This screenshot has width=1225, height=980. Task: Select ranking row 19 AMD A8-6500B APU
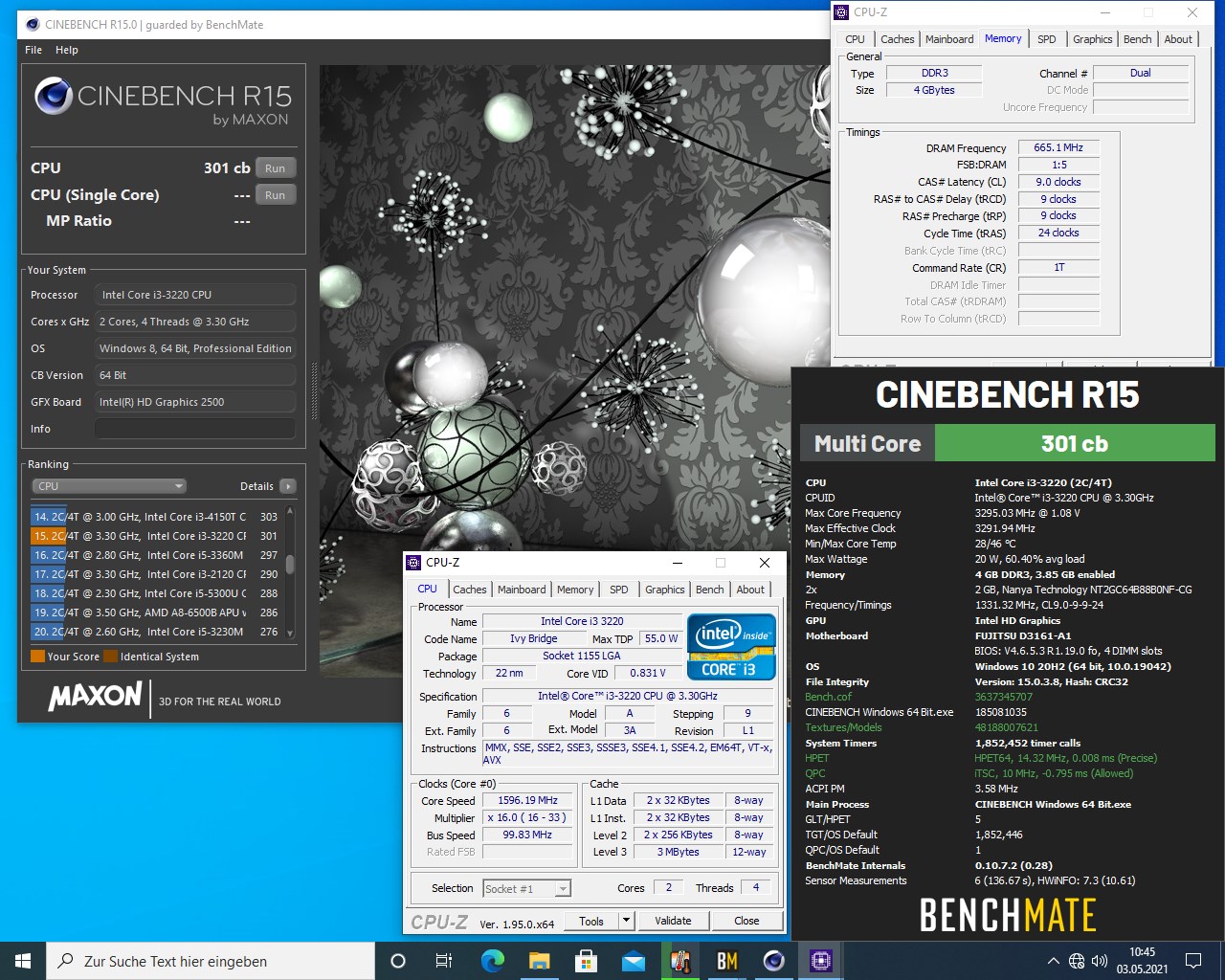tap(155, 612)
